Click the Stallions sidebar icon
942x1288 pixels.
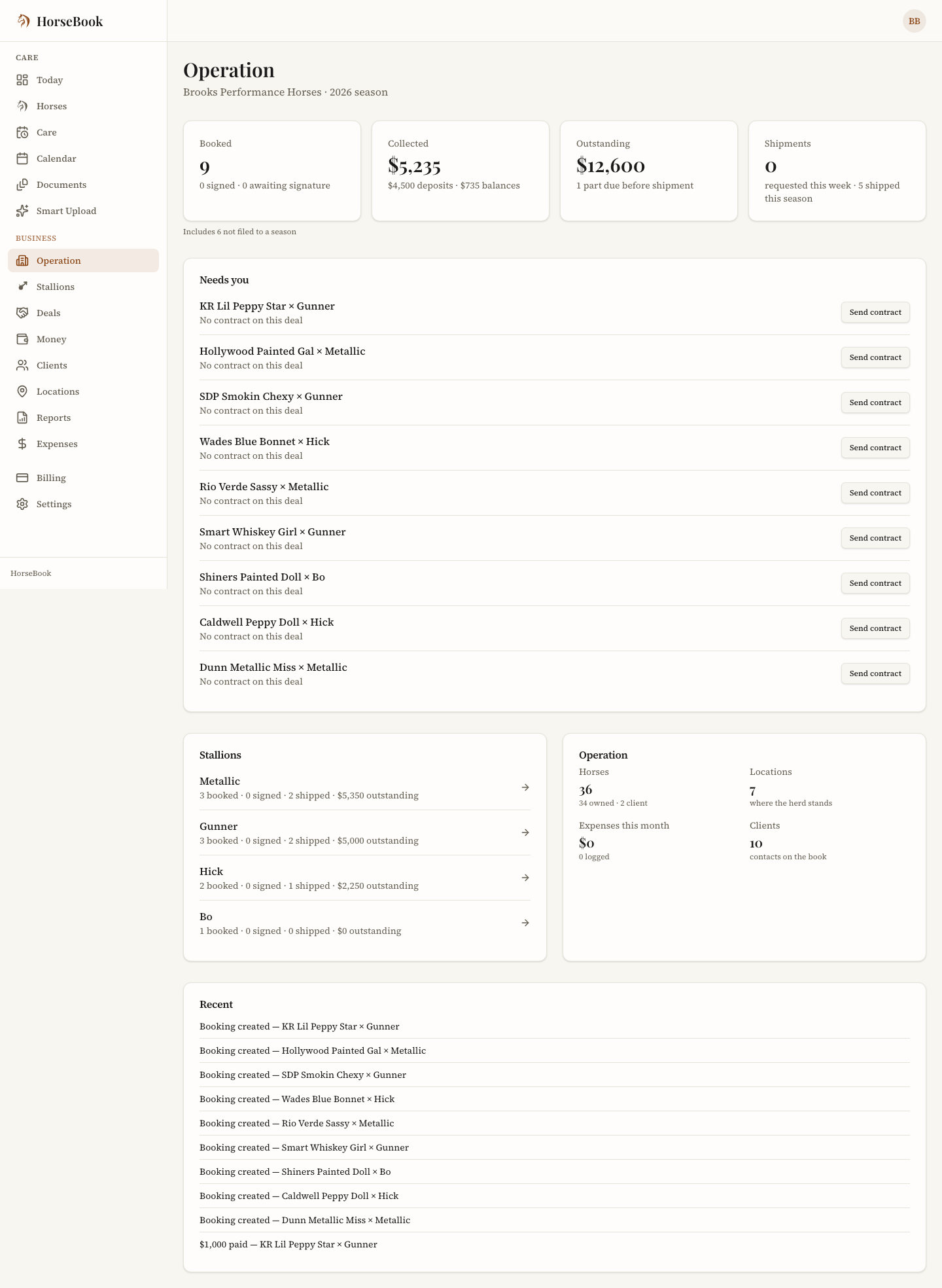[22, 287]
